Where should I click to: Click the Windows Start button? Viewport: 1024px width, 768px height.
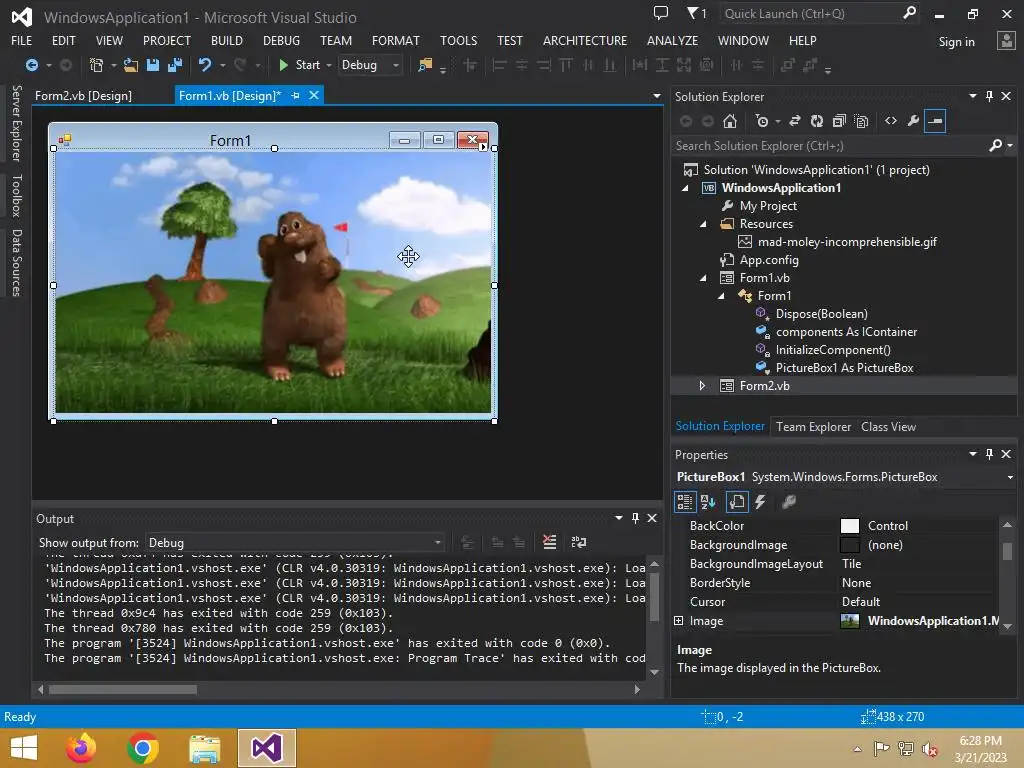coord(24,748)
